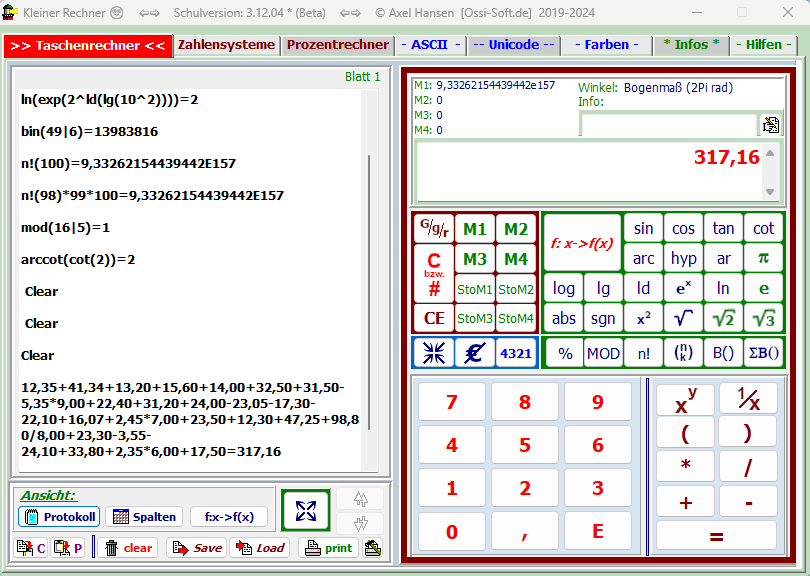This screenshot has width=810, height=576.
Task: Click the paste icon beside Info field
Action: pos(771,125)
